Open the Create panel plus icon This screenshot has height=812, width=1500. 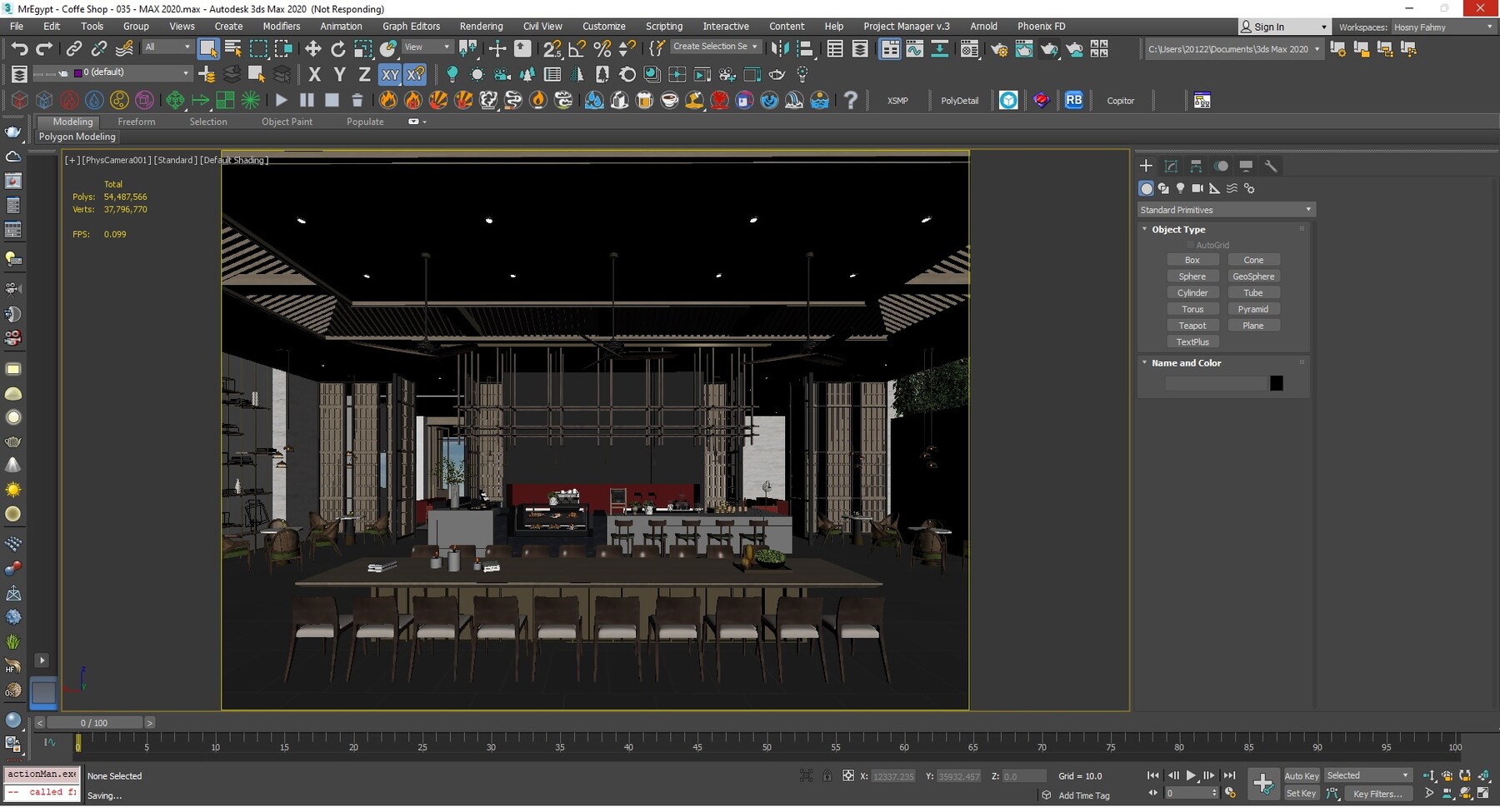tap(1146, 166)
